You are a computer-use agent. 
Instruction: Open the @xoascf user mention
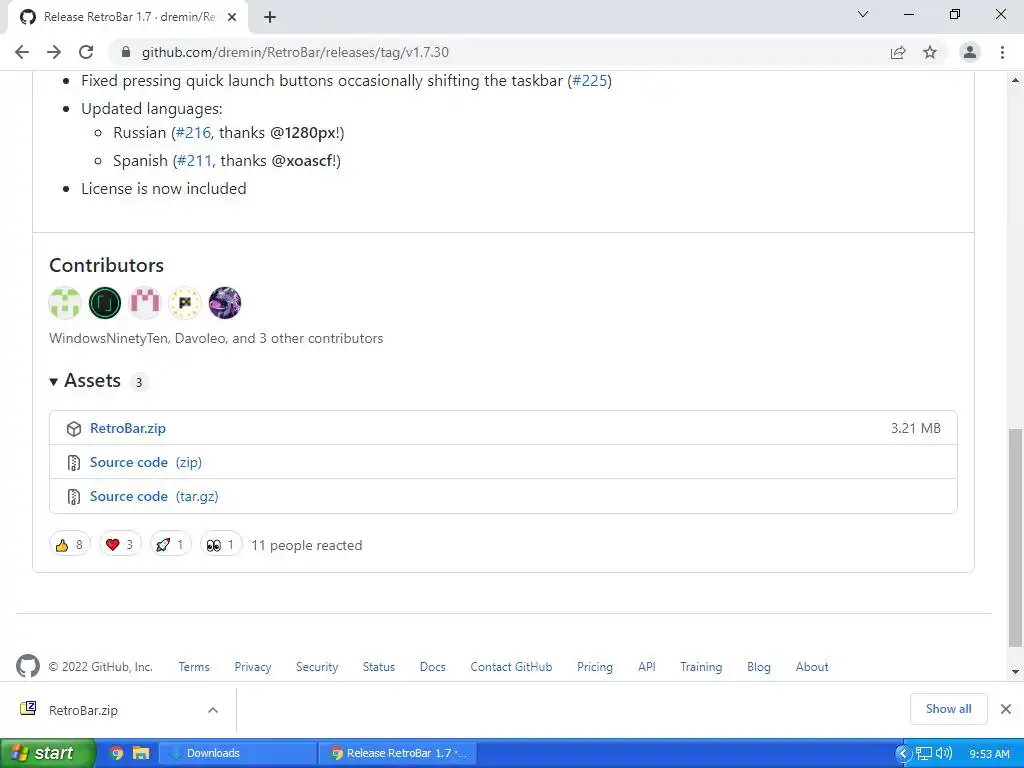[x=302, y=161]
